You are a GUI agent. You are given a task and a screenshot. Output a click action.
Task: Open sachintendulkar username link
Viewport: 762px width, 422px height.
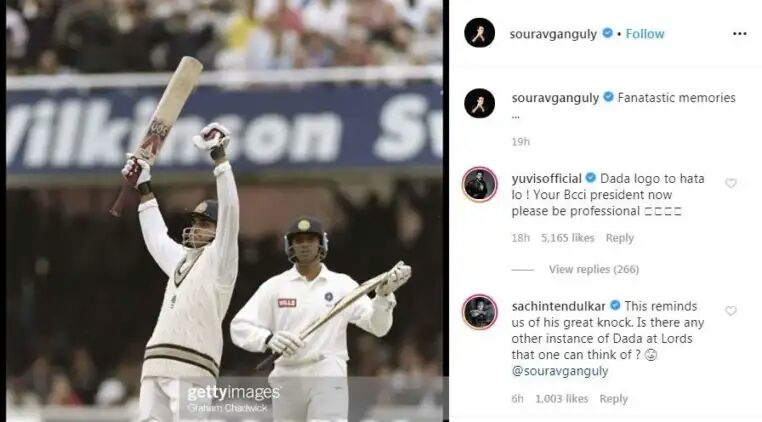558,306
